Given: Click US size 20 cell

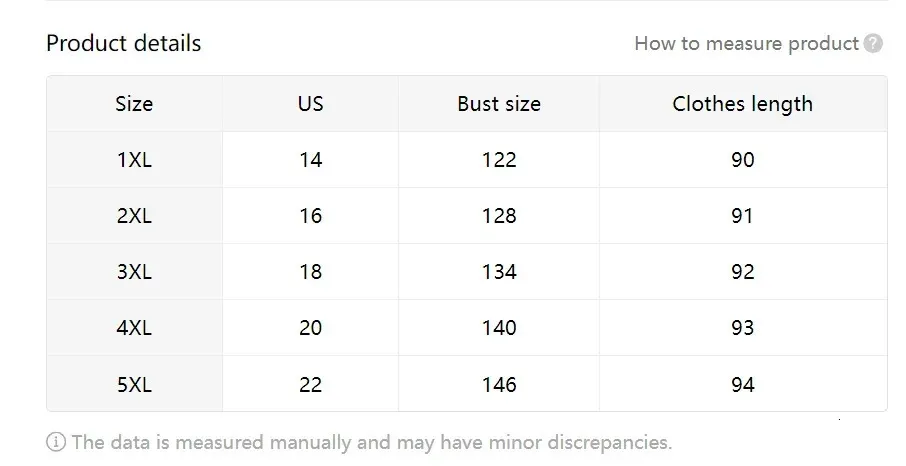Looking at the screenshot, I should [x=311, y=328].
